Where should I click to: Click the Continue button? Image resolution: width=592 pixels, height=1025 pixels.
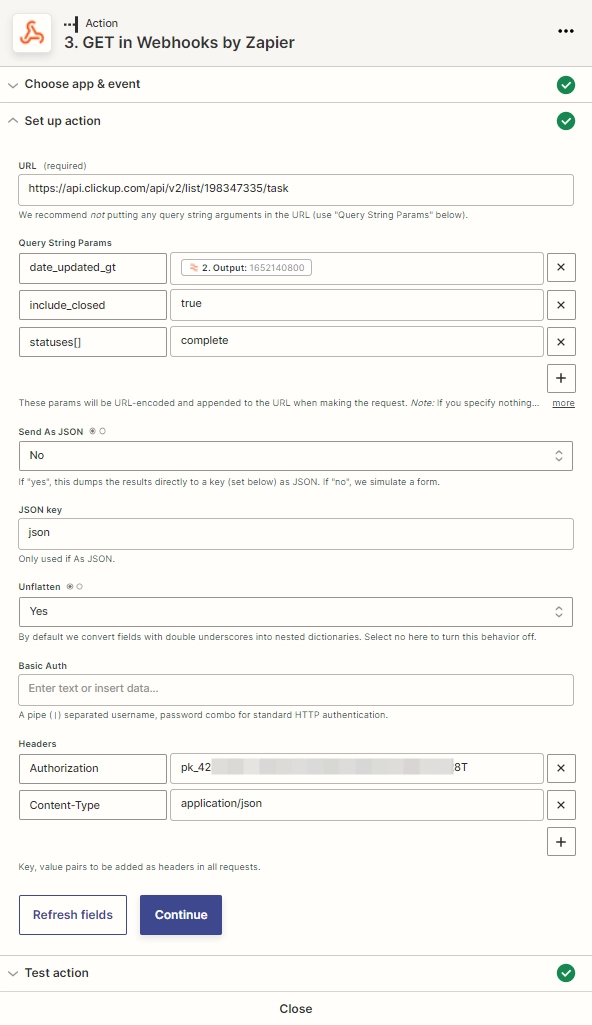tap(181, 915)
